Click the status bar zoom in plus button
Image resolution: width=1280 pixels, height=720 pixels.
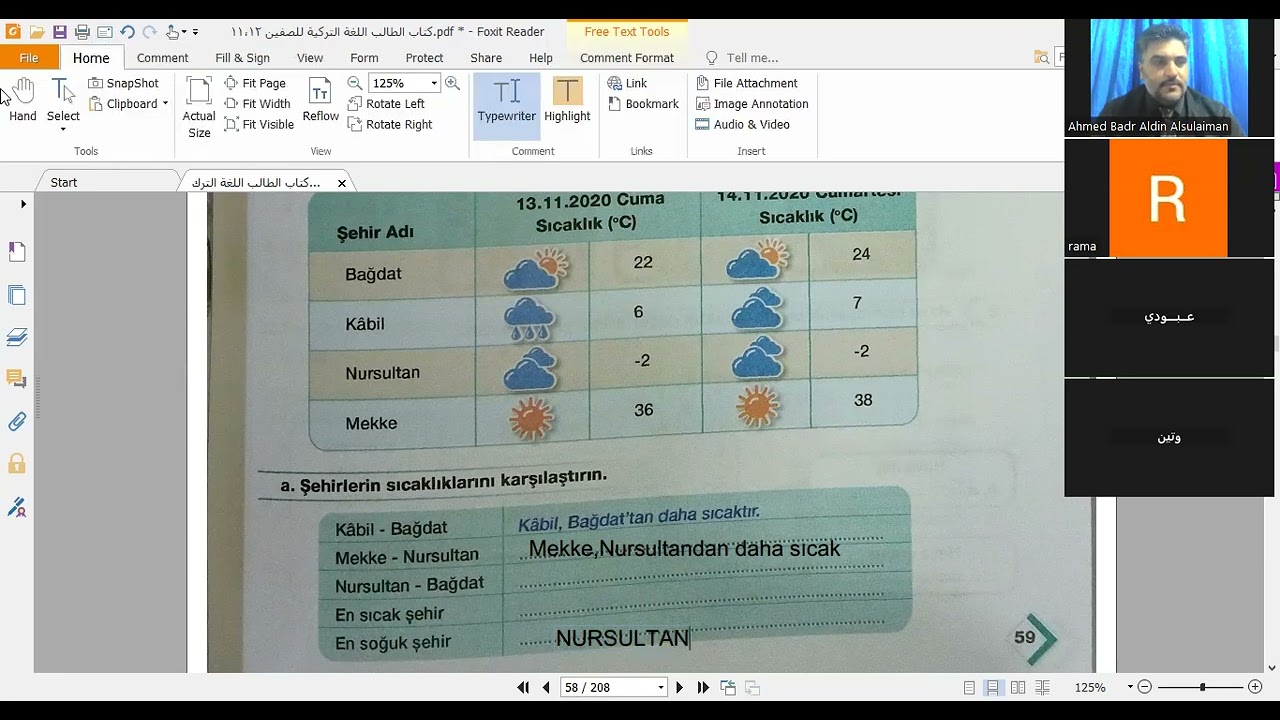(x=1255, y=687)
